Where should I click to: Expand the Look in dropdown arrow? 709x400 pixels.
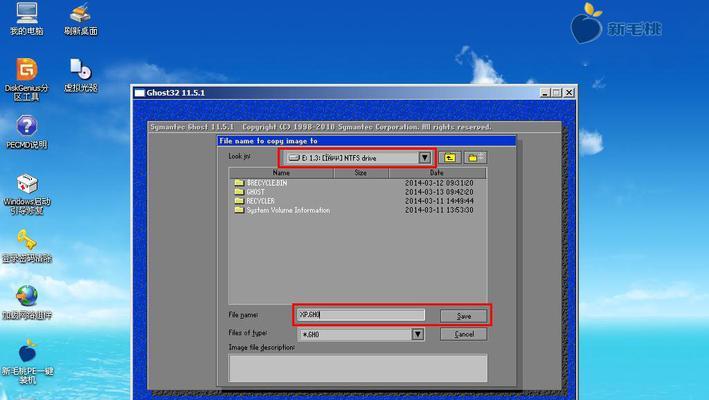tap(424, 158)
